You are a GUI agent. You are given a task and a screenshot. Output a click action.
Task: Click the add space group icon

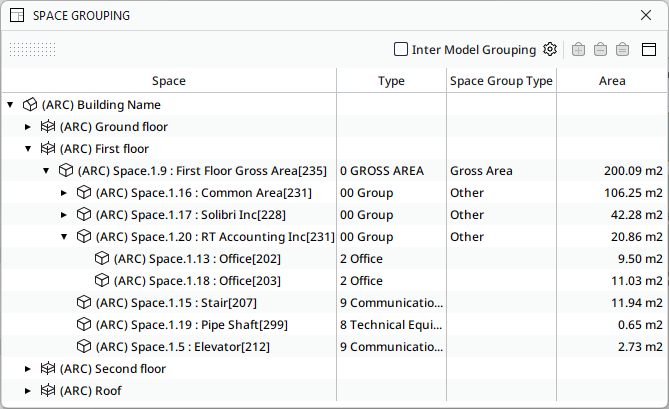[x=578, y=49]
